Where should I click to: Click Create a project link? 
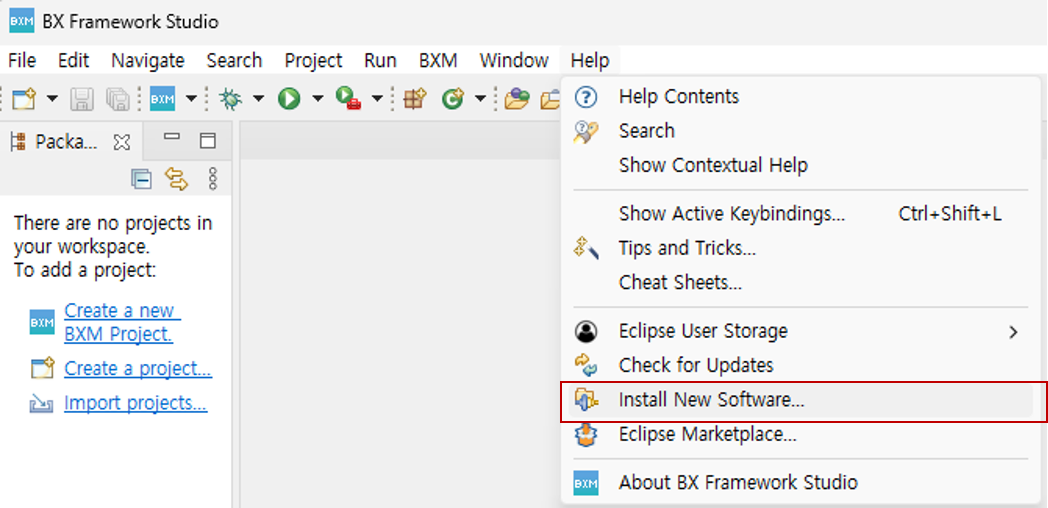pyautogui.click(x=138, y=368)
